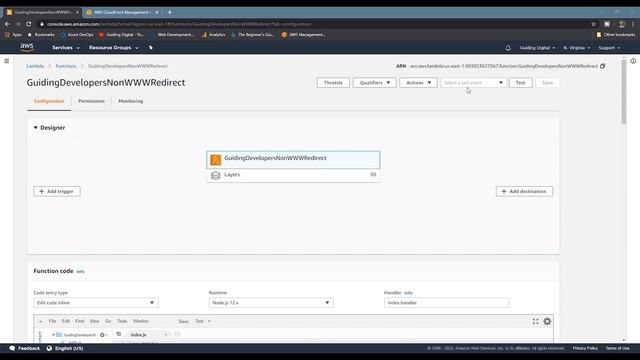
Task: Open the Qualifiers dropdown
Action: click(375, 82)
